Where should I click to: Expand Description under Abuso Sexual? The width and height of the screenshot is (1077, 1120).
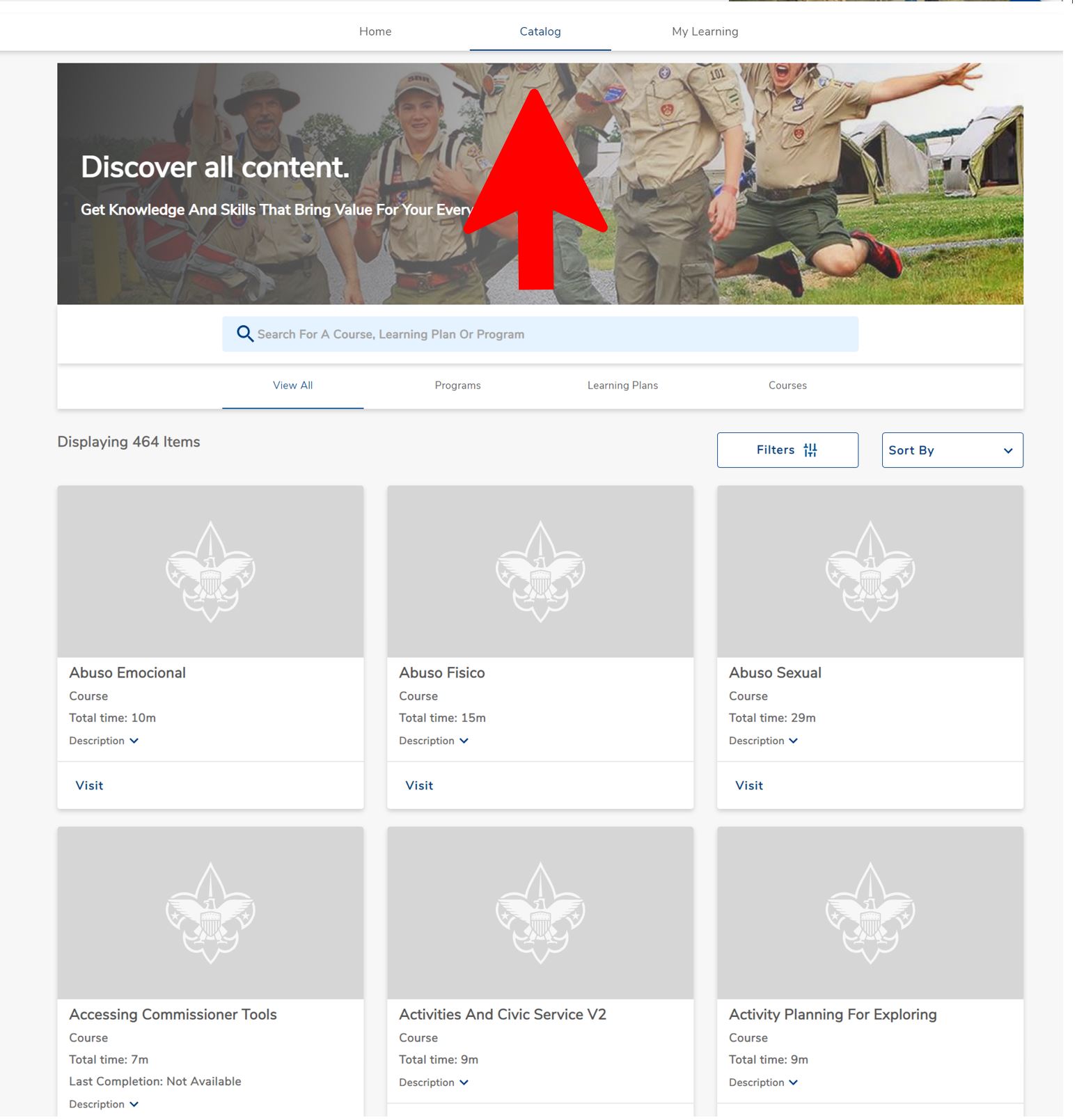[765, 743]
